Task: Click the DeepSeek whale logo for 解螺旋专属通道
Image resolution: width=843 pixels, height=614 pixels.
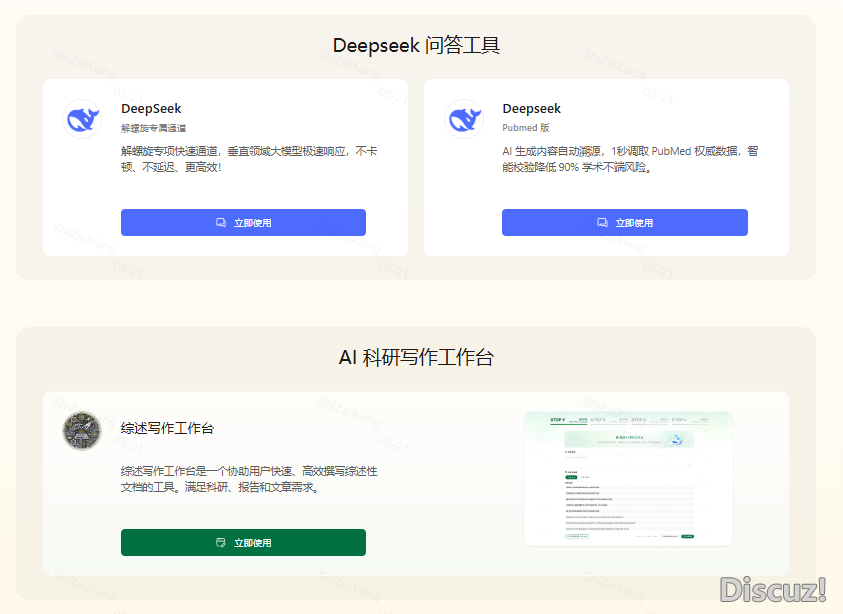Action: tap(82, 119)
